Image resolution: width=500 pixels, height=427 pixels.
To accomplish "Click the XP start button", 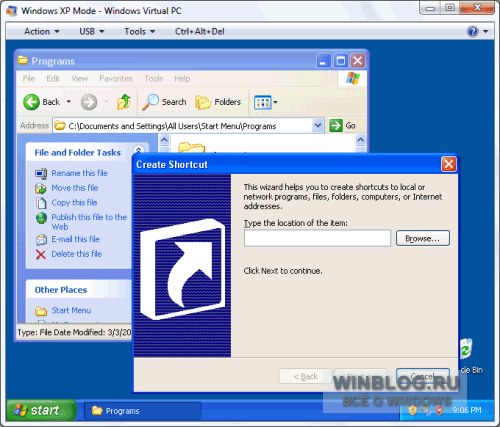I will coord(41,410).
